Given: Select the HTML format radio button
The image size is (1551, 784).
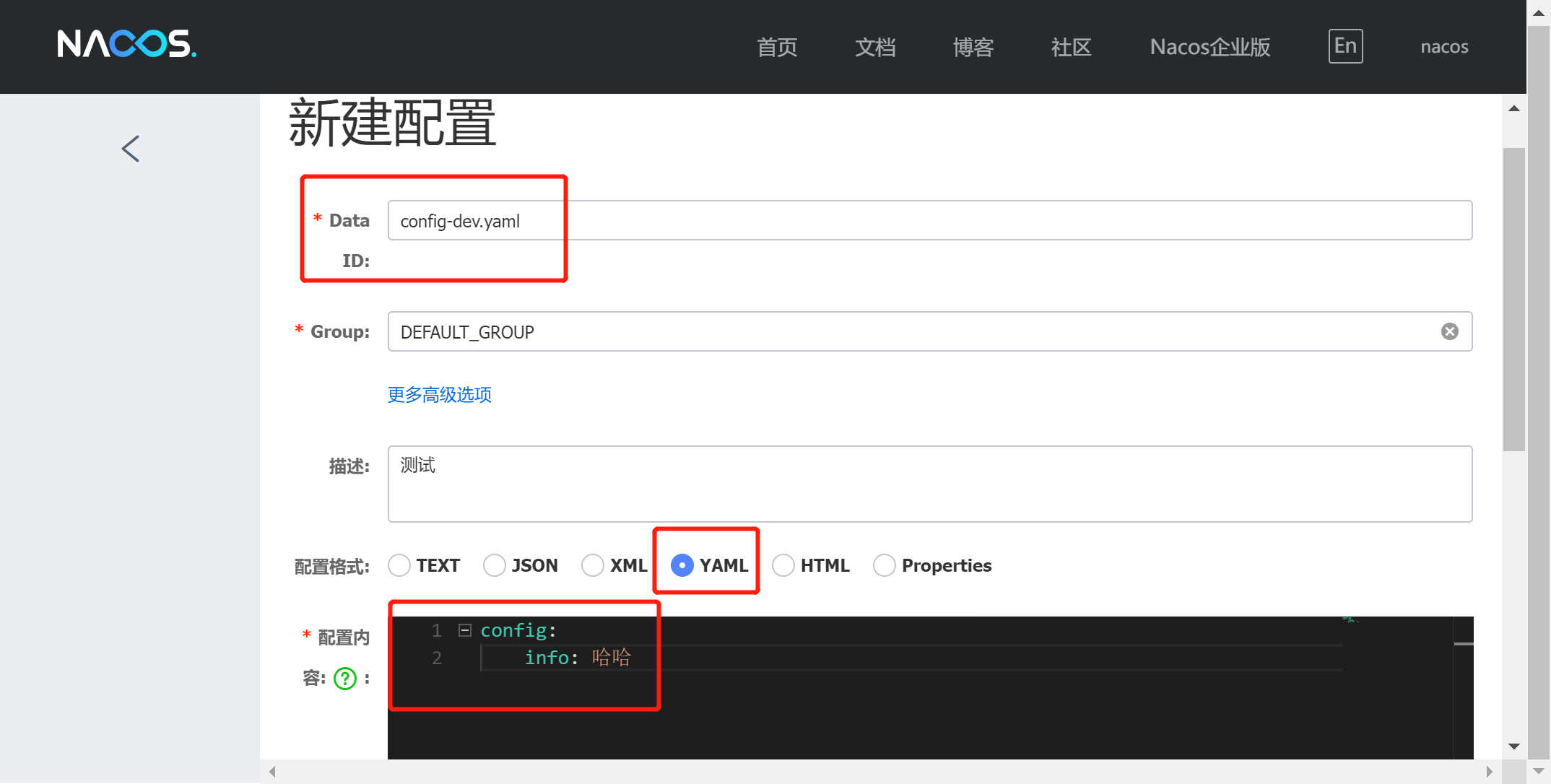Looking at the screenshot, I should 783,565.
